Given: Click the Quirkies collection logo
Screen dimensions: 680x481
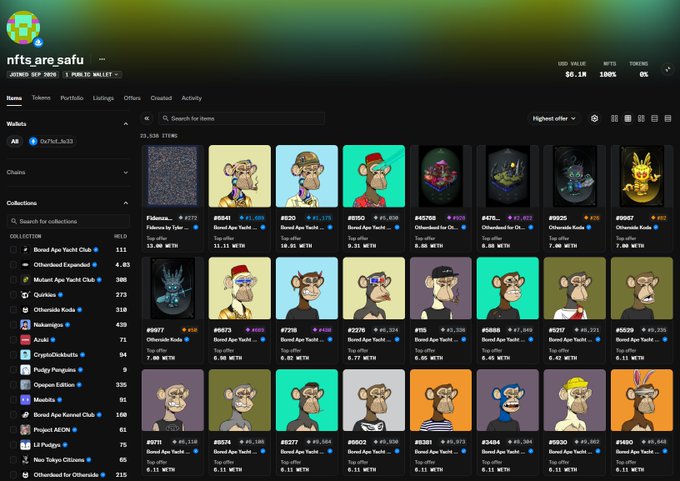Looking at the screenshot, I should click(26, 295).
